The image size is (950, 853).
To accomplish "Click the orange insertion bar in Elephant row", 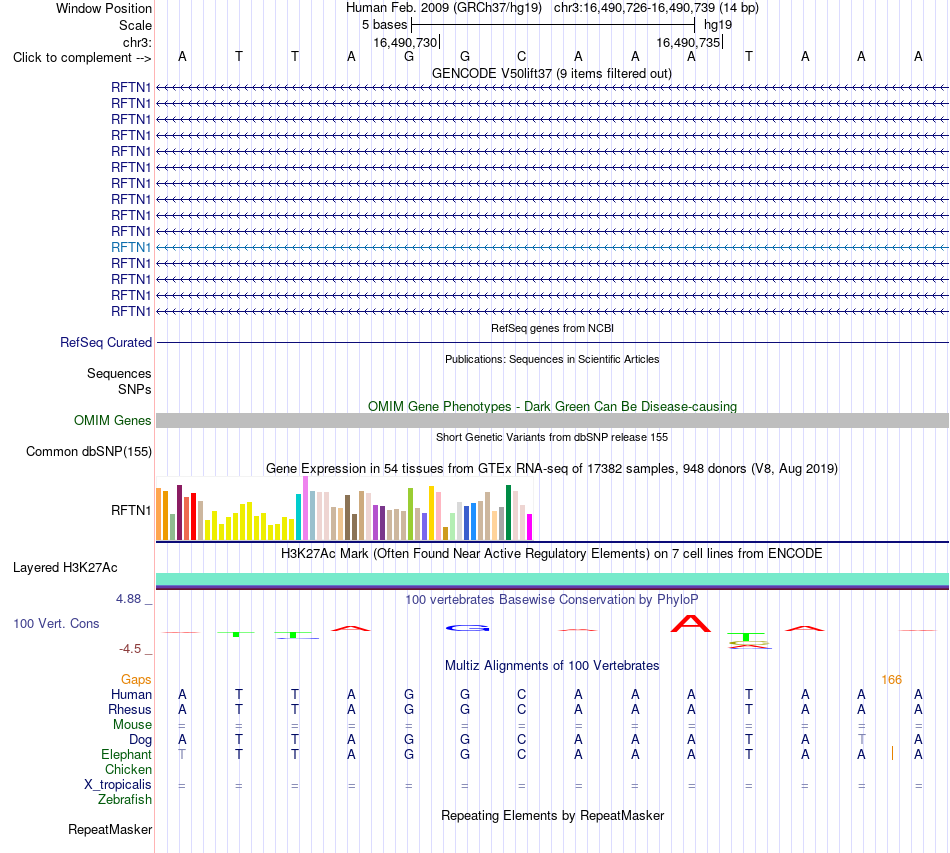I will [x=892, y=753].
